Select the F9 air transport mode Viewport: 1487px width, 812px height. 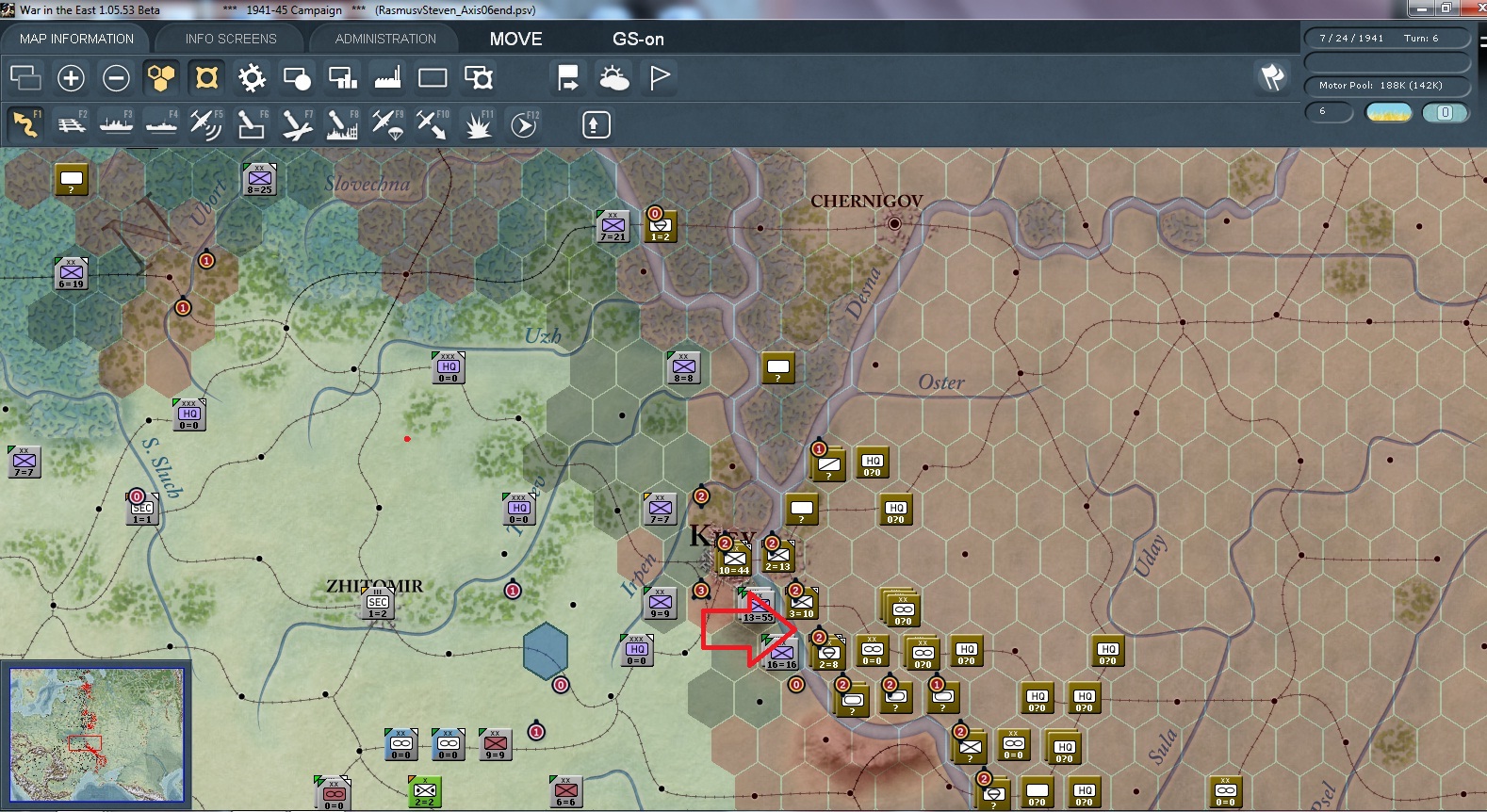tap(387, 124)
